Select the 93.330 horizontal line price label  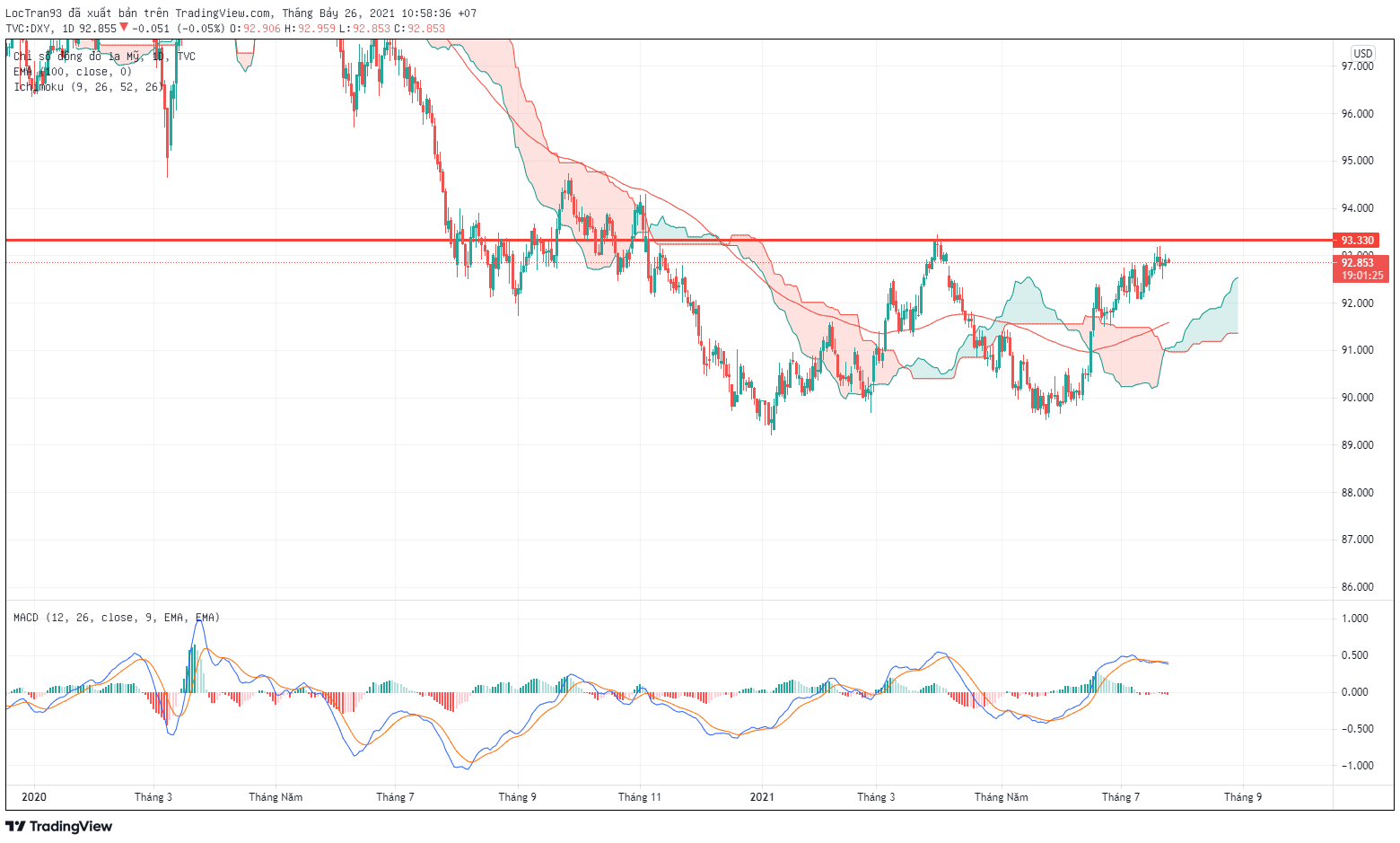(1358, 241)
